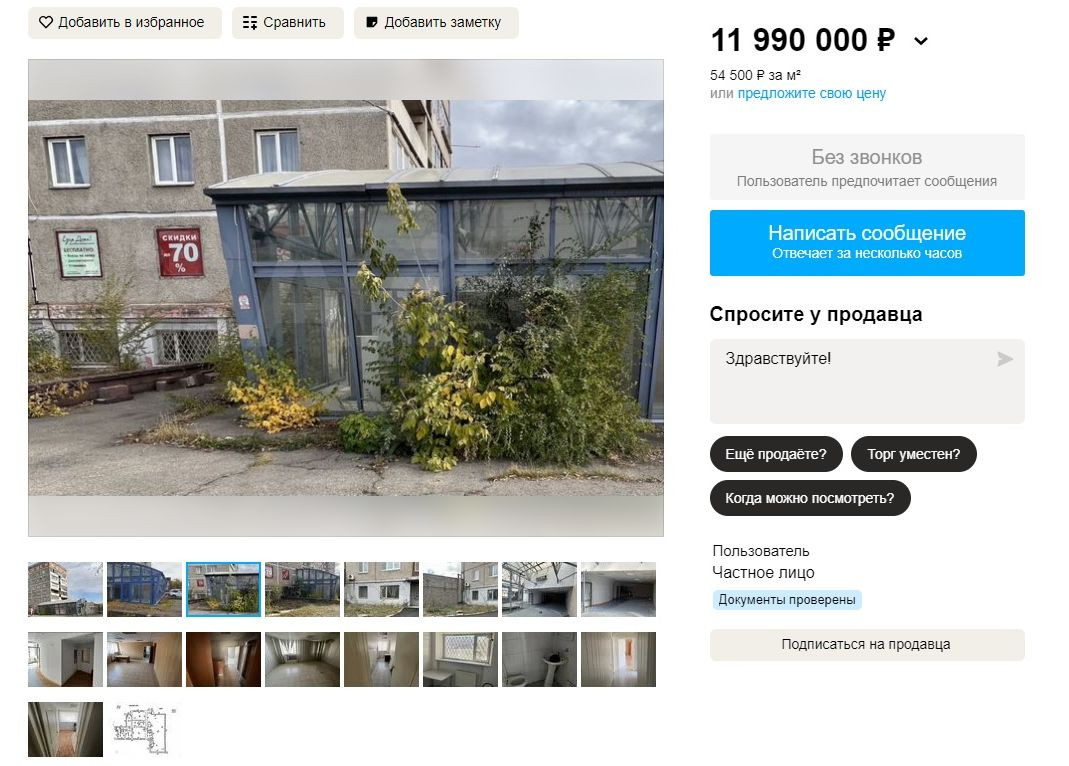Open the floor plan thumbnail
This screenshot has width=1069, height=766.
coord(145,729)
